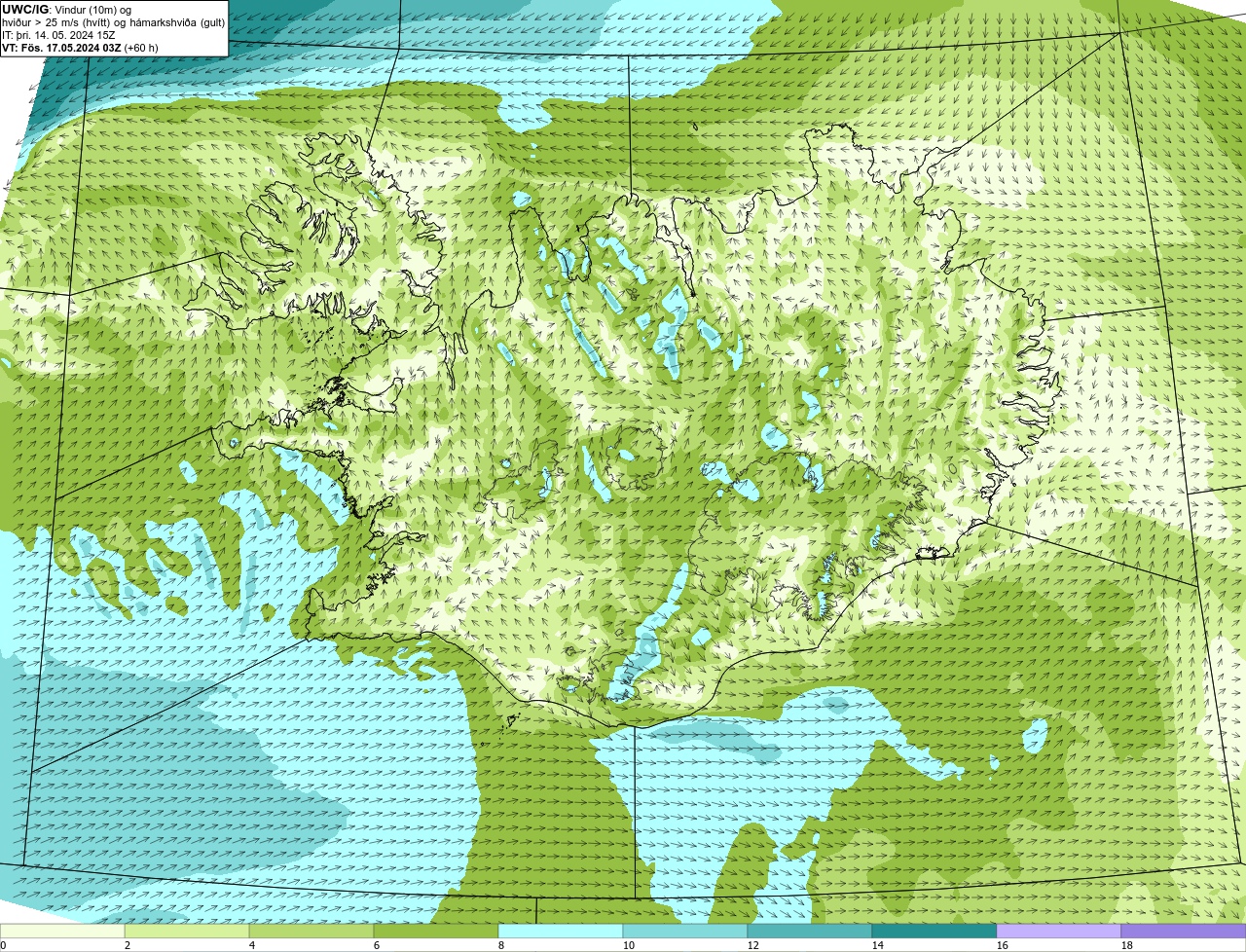
Task: Select the aqua 10–12 m/s legend swatch
Action: click(x=685, y=931)
